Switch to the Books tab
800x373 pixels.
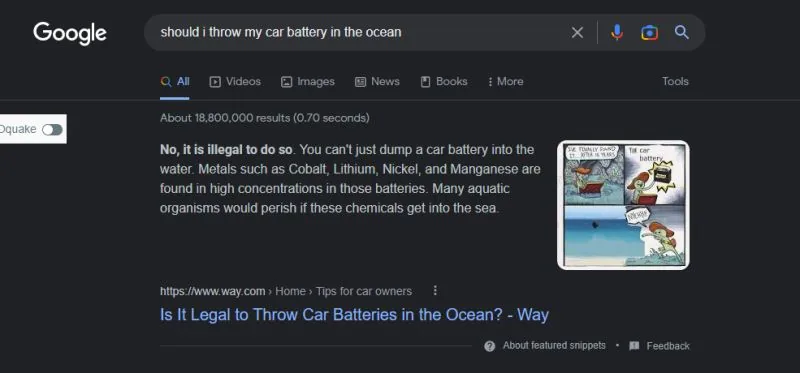point(444,82)
